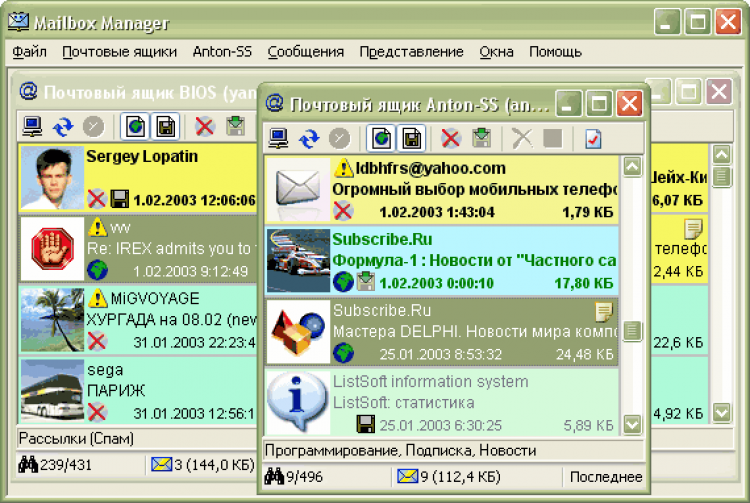The width and height of the screenshot is (750, 503).
Task: Click gray stop square in Anton-SS toolbar
Action: click(552, 139)
